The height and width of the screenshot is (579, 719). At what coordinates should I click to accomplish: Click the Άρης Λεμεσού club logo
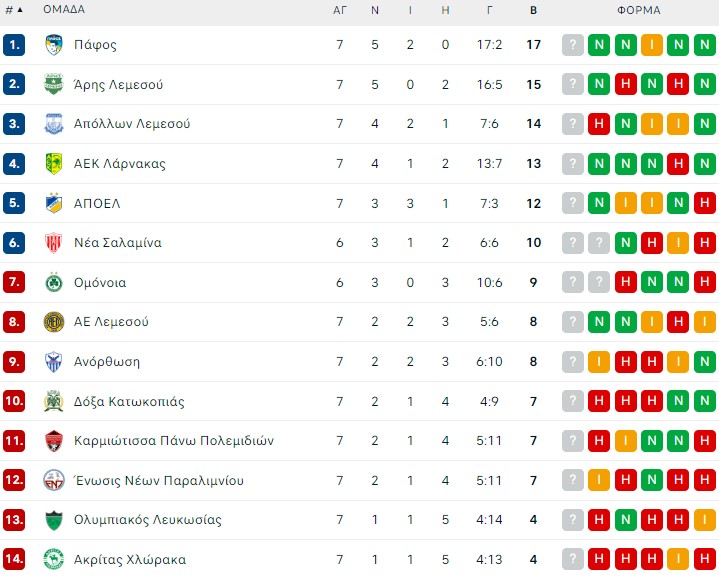click(54, 85)
